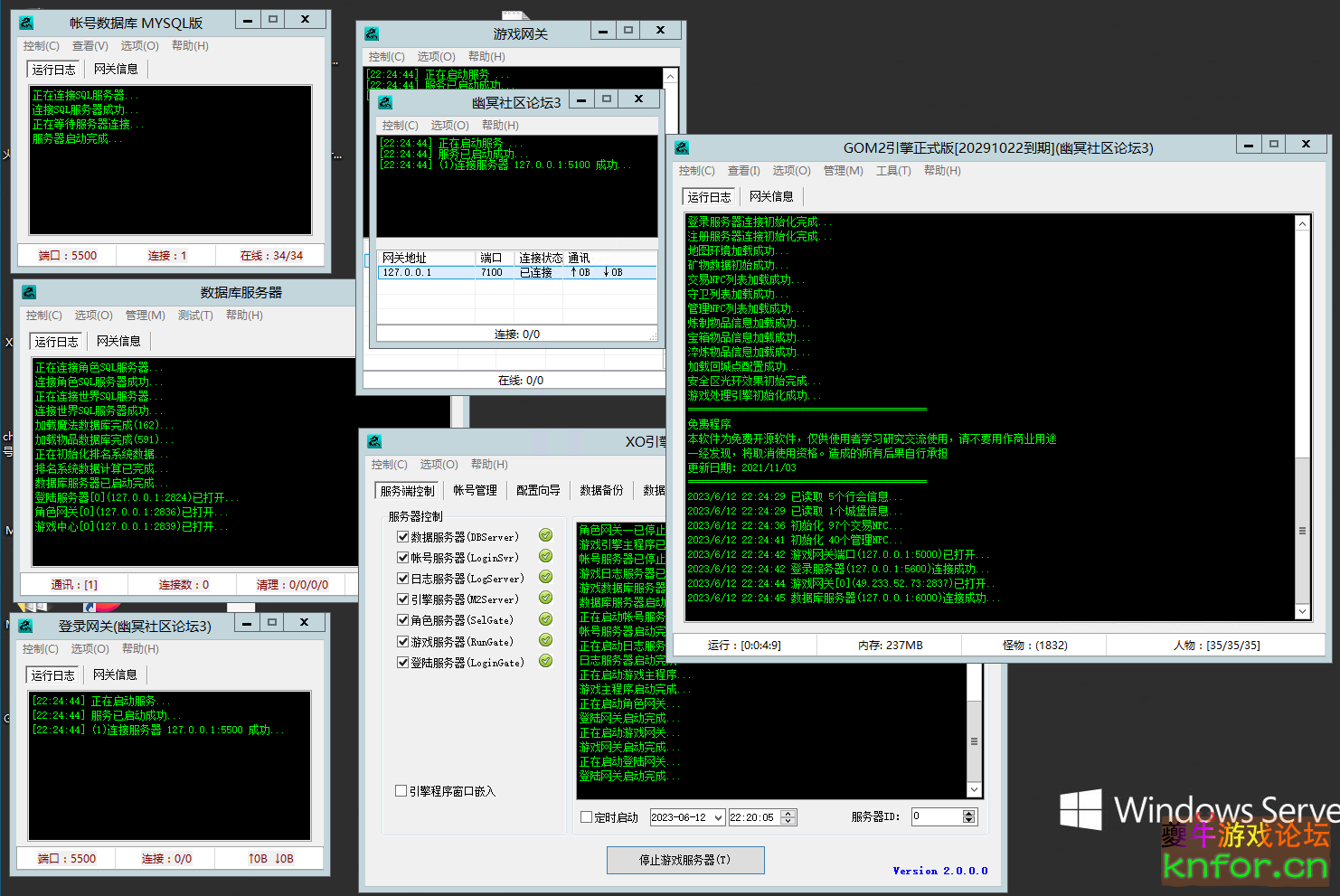This screenshot has height=896, width=1340.
Task: Click the 帐号数据库 MYSQL版 window title icon
Action: [26, 23]
